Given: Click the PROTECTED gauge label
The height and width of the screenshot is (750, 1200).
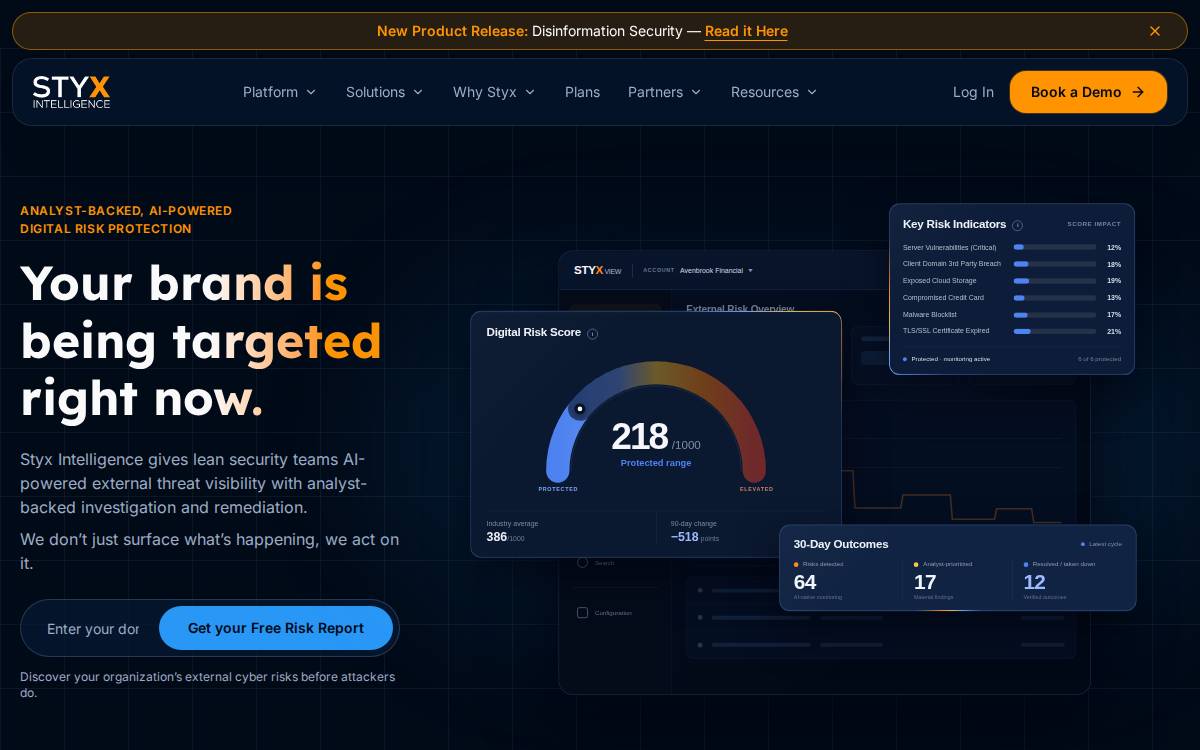Looking at the screenshot, I should [558, 489].
